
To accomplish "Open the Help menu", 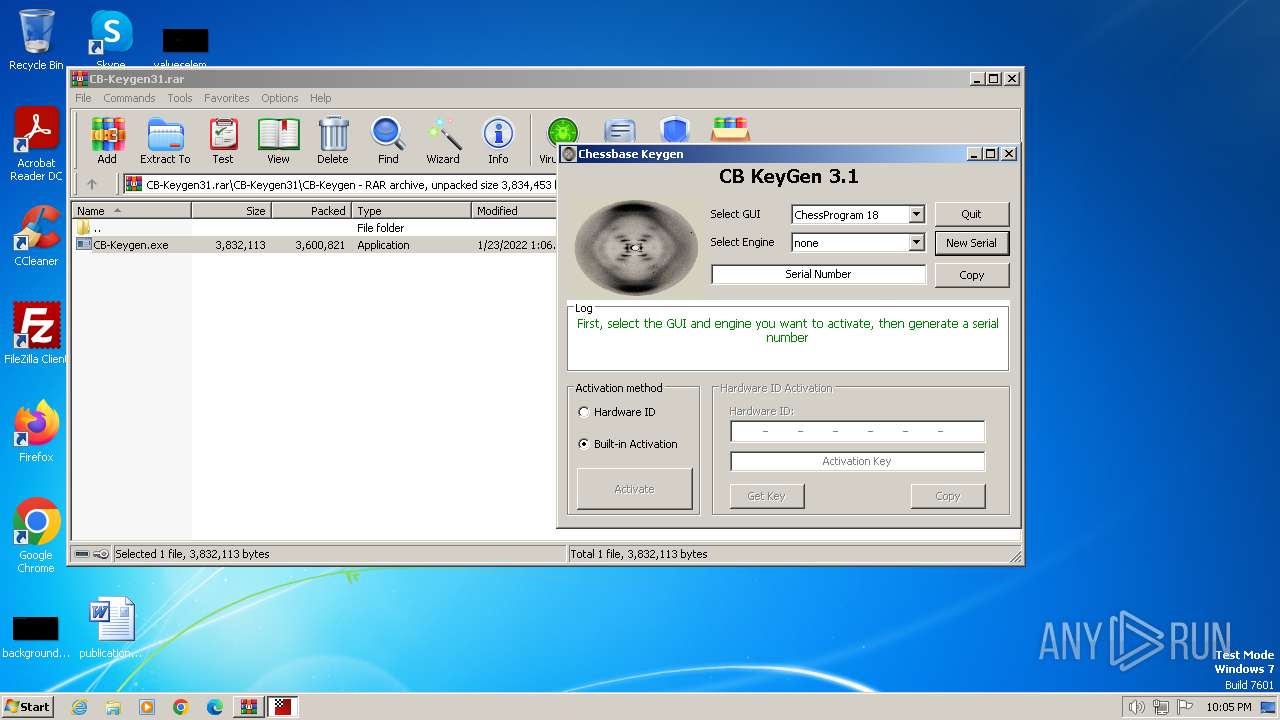I will 321,98.
